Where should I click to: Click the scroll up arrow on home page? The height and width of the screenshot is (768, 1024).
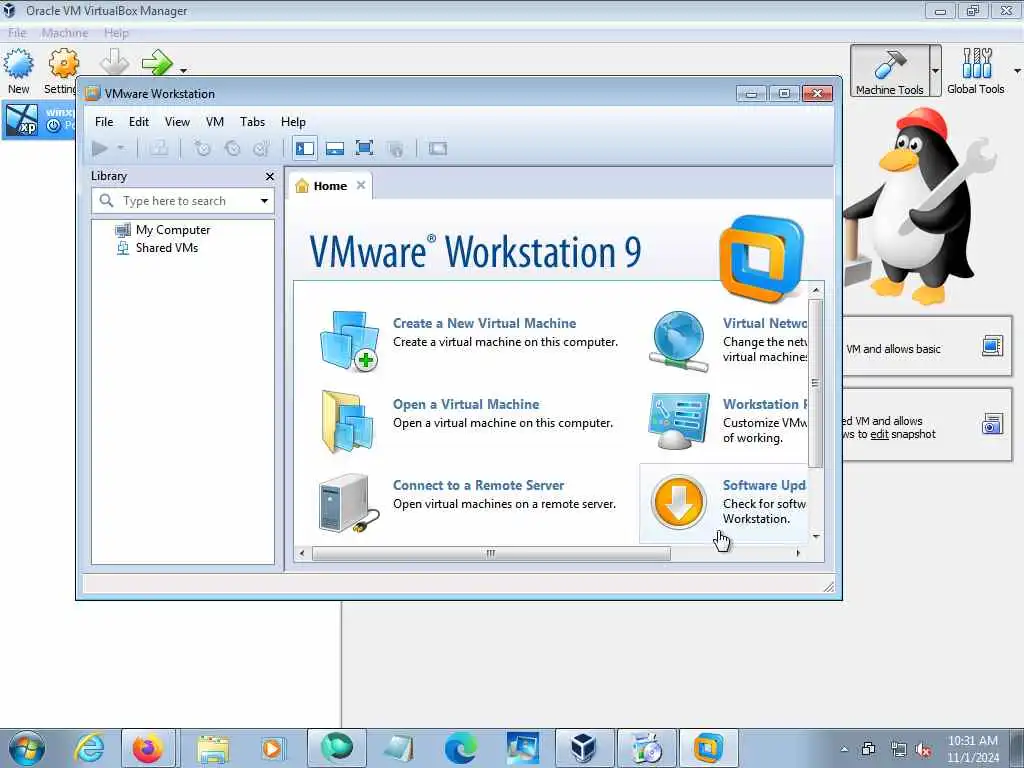816,289
